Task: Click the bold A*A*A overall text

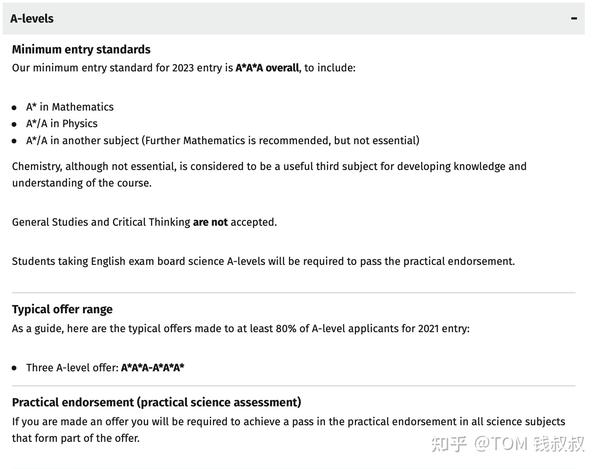Action: point(267,68)
